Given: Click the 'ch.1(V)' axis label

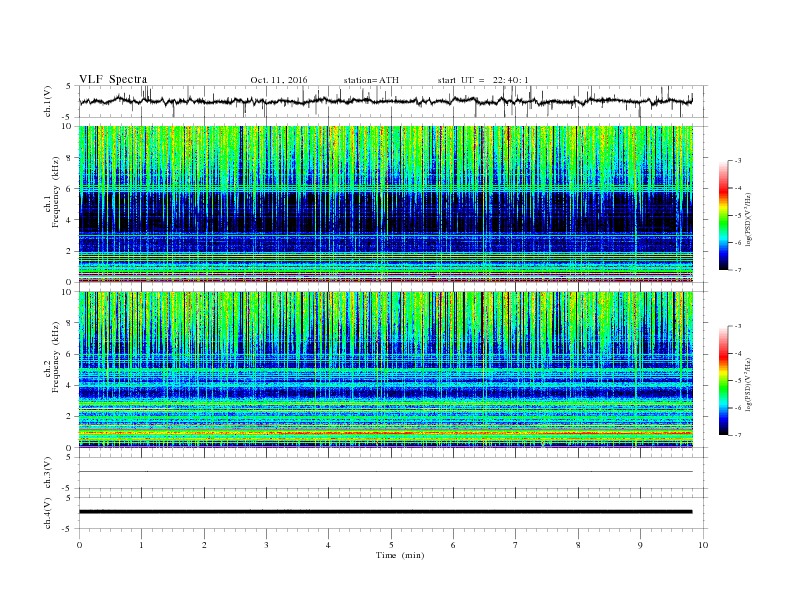Looking at the screenshot, I should (x=47, y=103).
